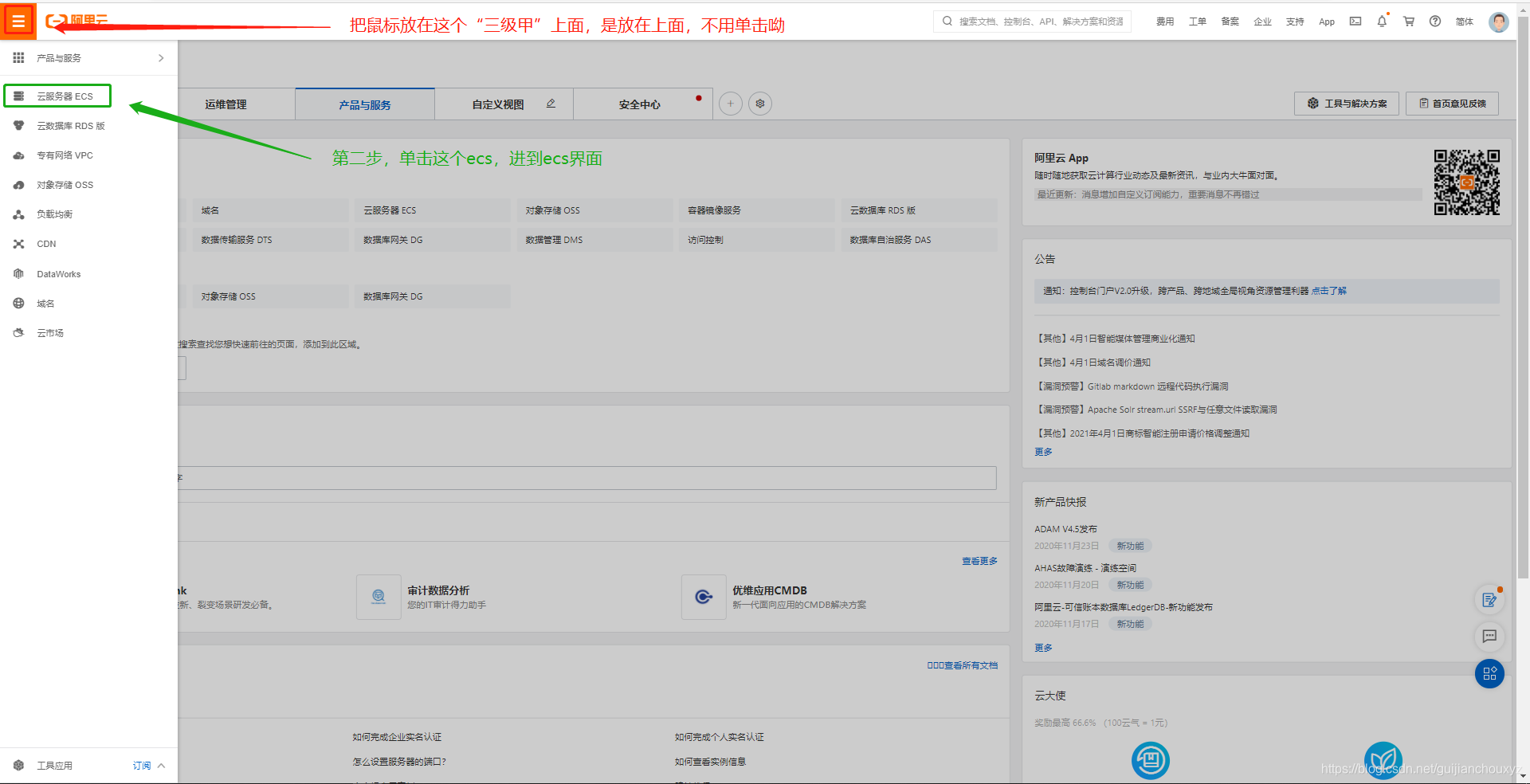This screenshot has width=1530, height=784.
Task: Open the user avatar menu
Action: 1499,22
